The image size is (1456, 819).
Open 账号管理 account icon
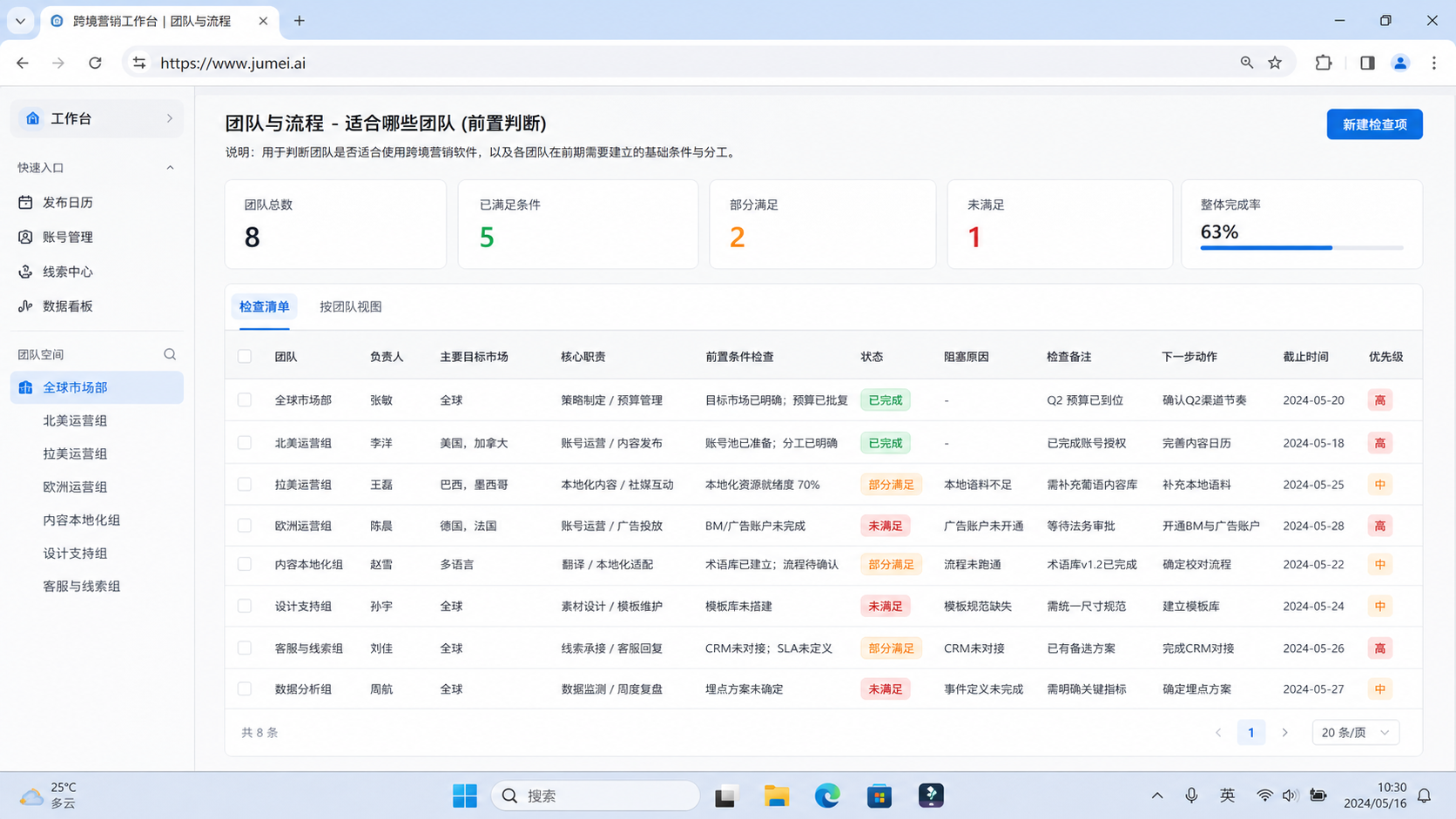coord(25,237)
